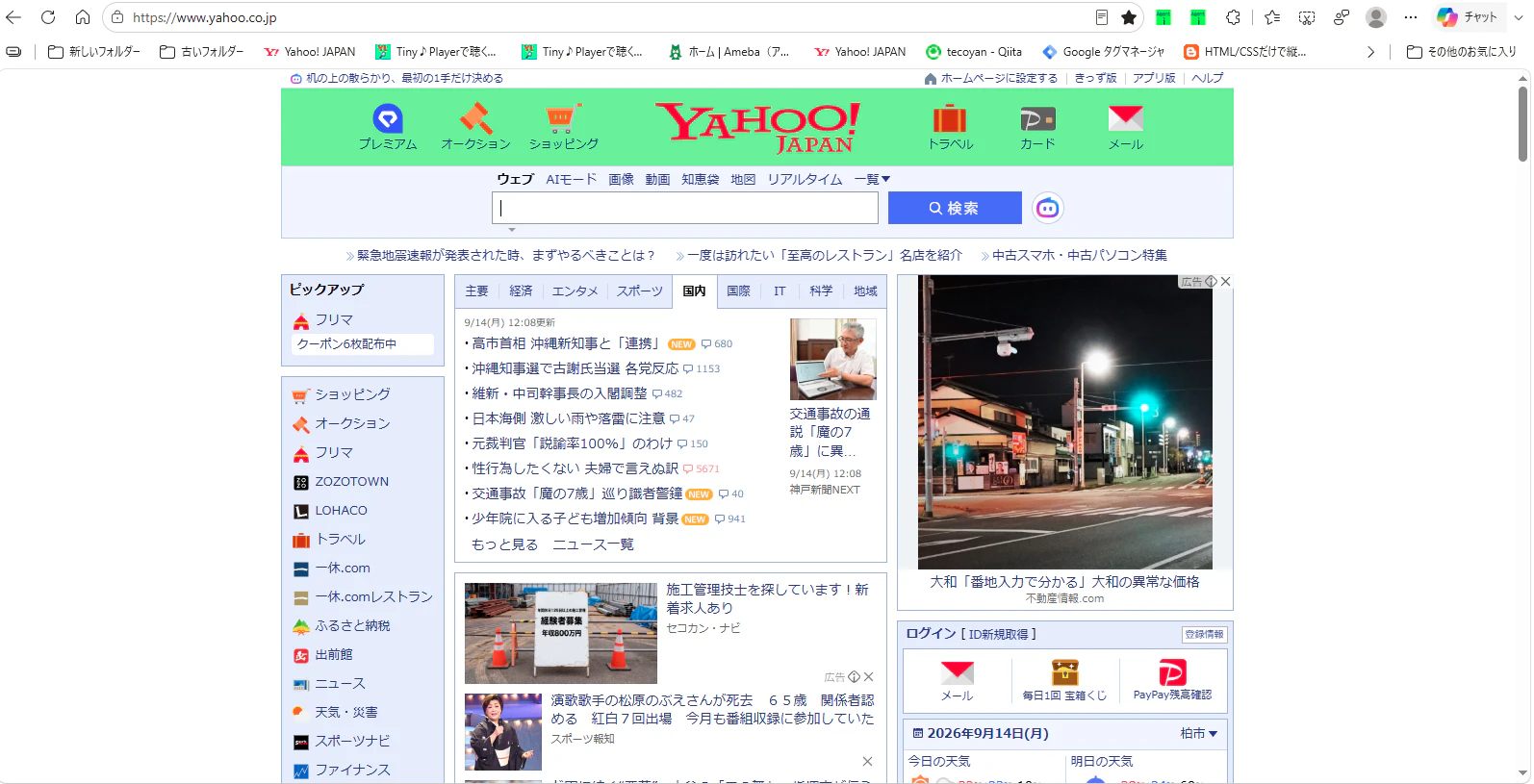Select the 国際 news tab
The image size is (1534, 784).
tap(738, 291)
